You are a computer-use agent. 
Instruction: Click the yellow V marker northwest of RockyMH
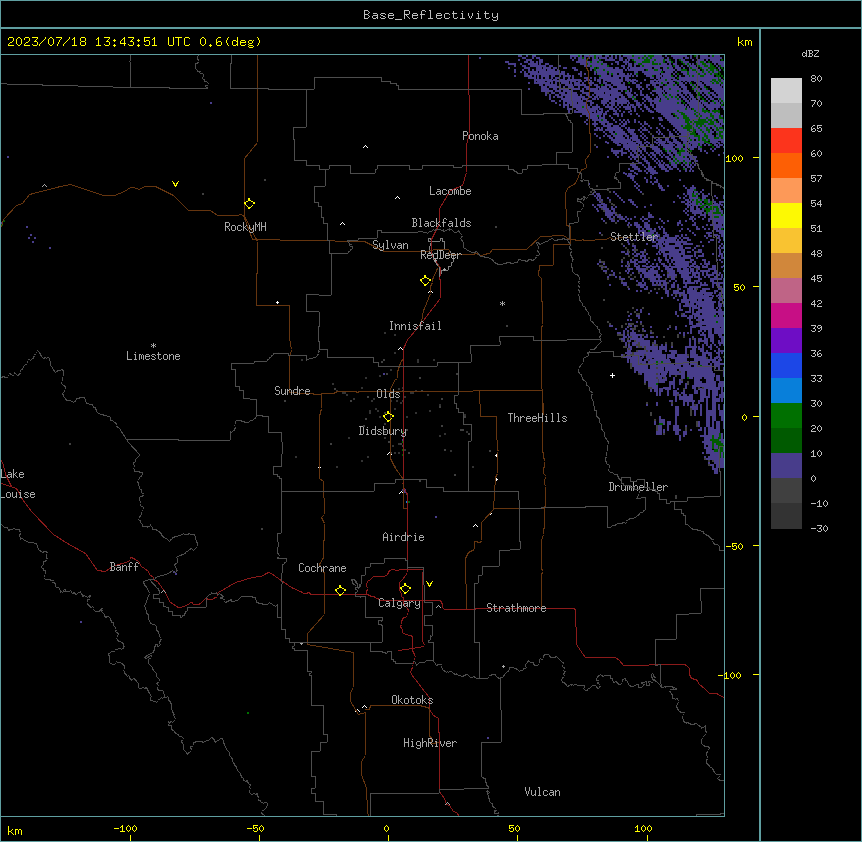175,184
